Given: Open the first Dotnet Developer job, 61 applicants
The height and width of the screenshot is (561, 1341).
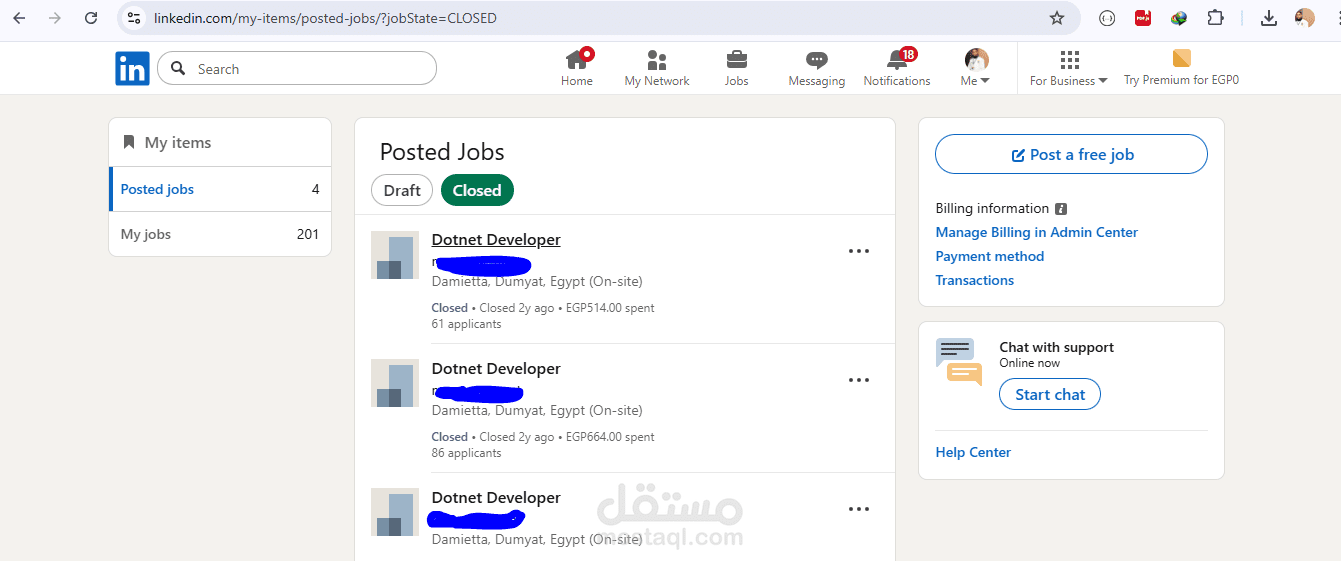Looking at the screenshot, I should (496, 239).
